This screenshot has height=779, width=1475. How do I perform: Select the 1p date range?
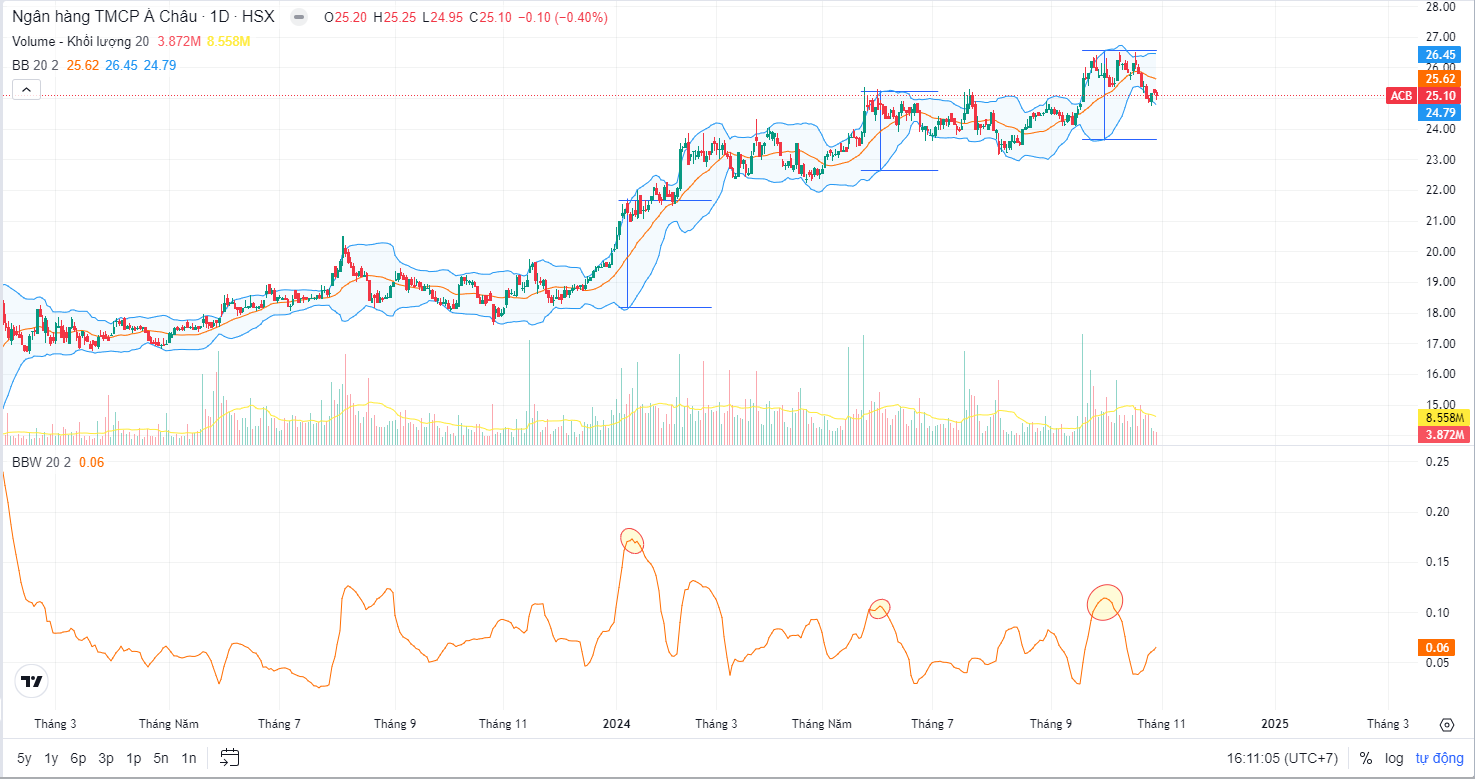pos(133,758)
